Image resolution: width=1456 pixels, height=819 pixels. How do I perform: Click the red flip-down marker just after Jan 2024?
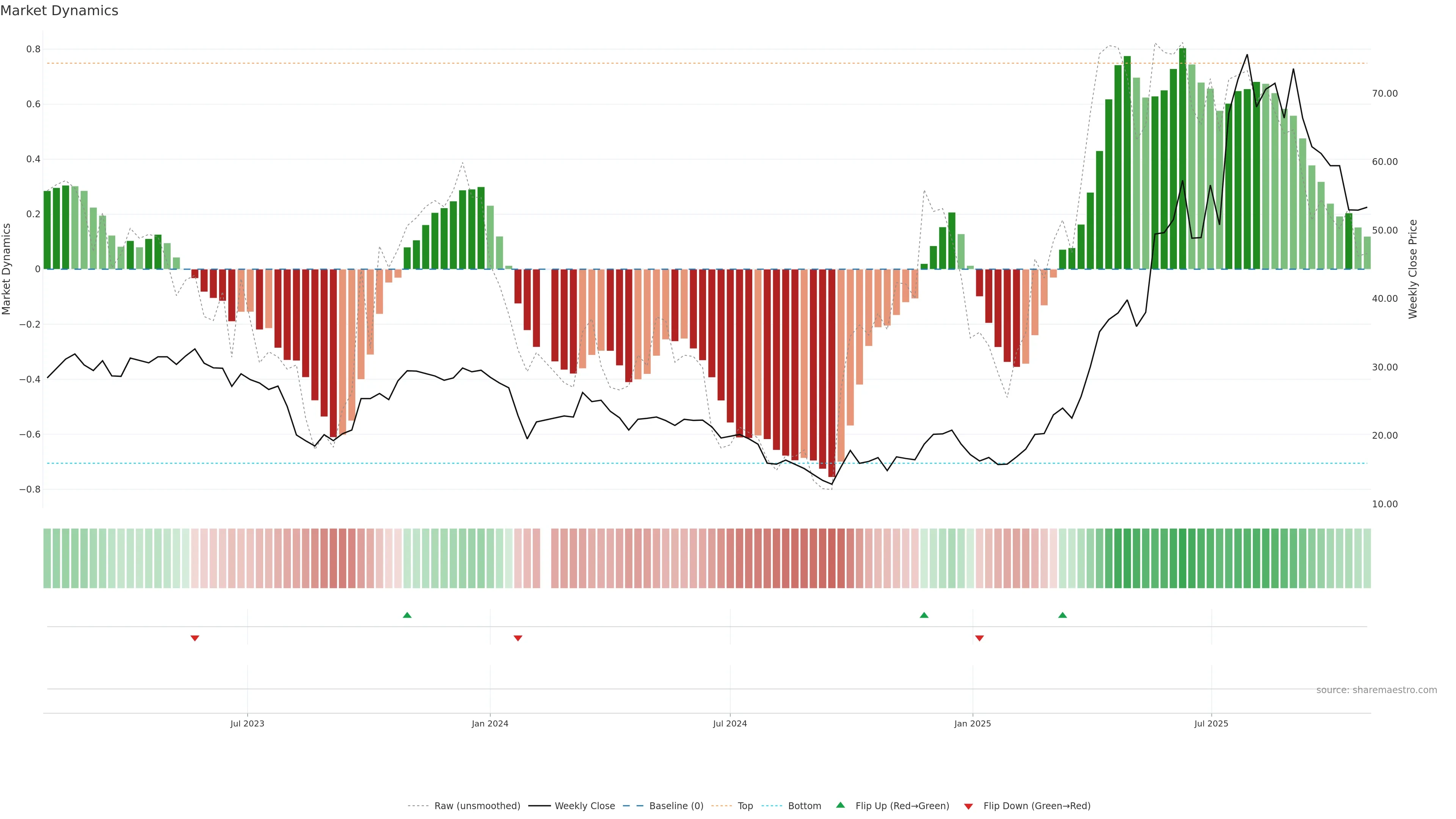point(518,638)
